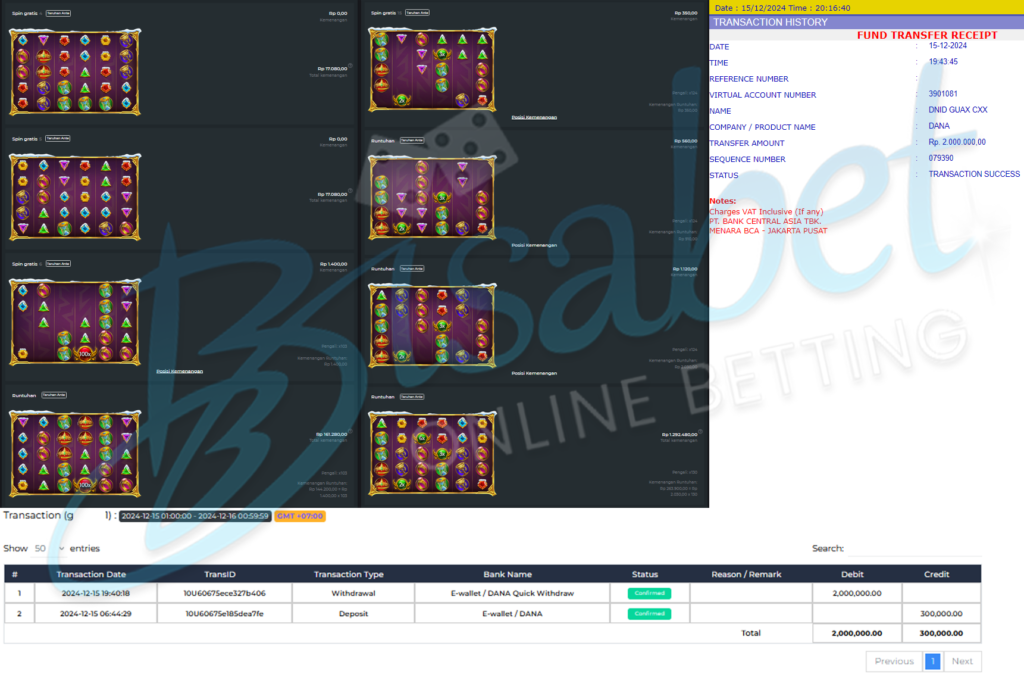
Task: Click the orange GMT +07:00 timezone badge
Action: coord(300,516)
